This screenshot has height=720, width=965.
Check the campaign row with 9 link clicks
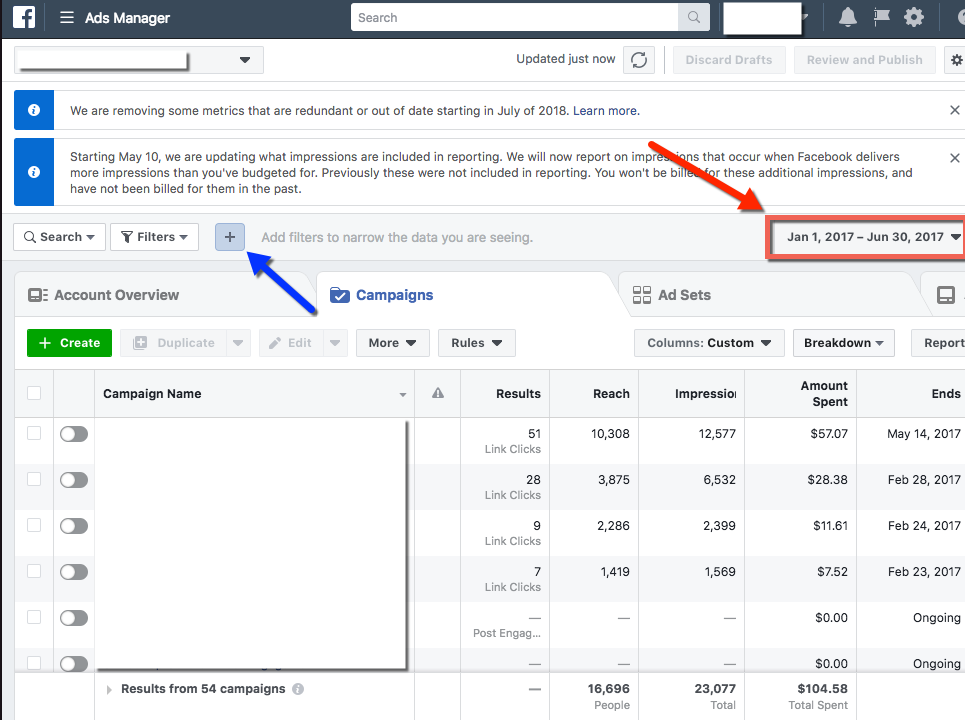pyautogui.click(x=34, y=525)
